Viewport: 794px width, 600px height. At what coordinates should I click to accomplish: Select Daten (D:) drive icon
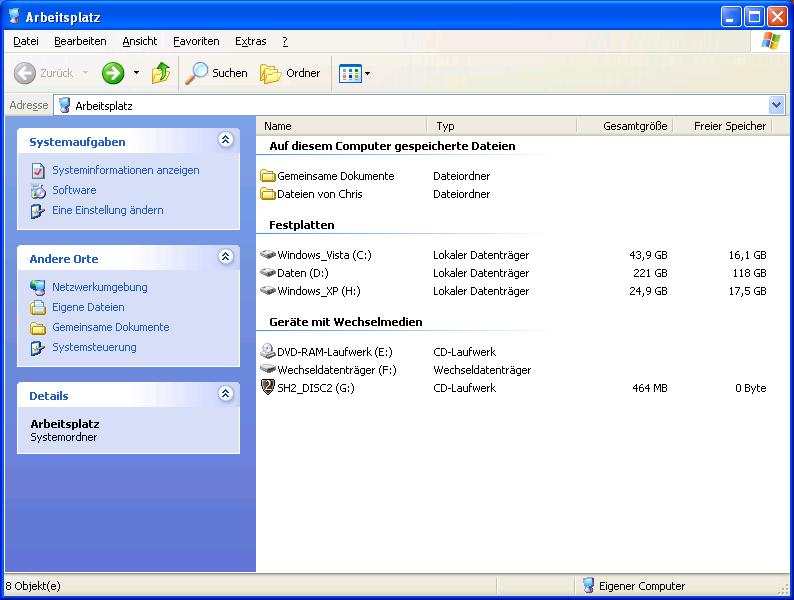(267, 272)
